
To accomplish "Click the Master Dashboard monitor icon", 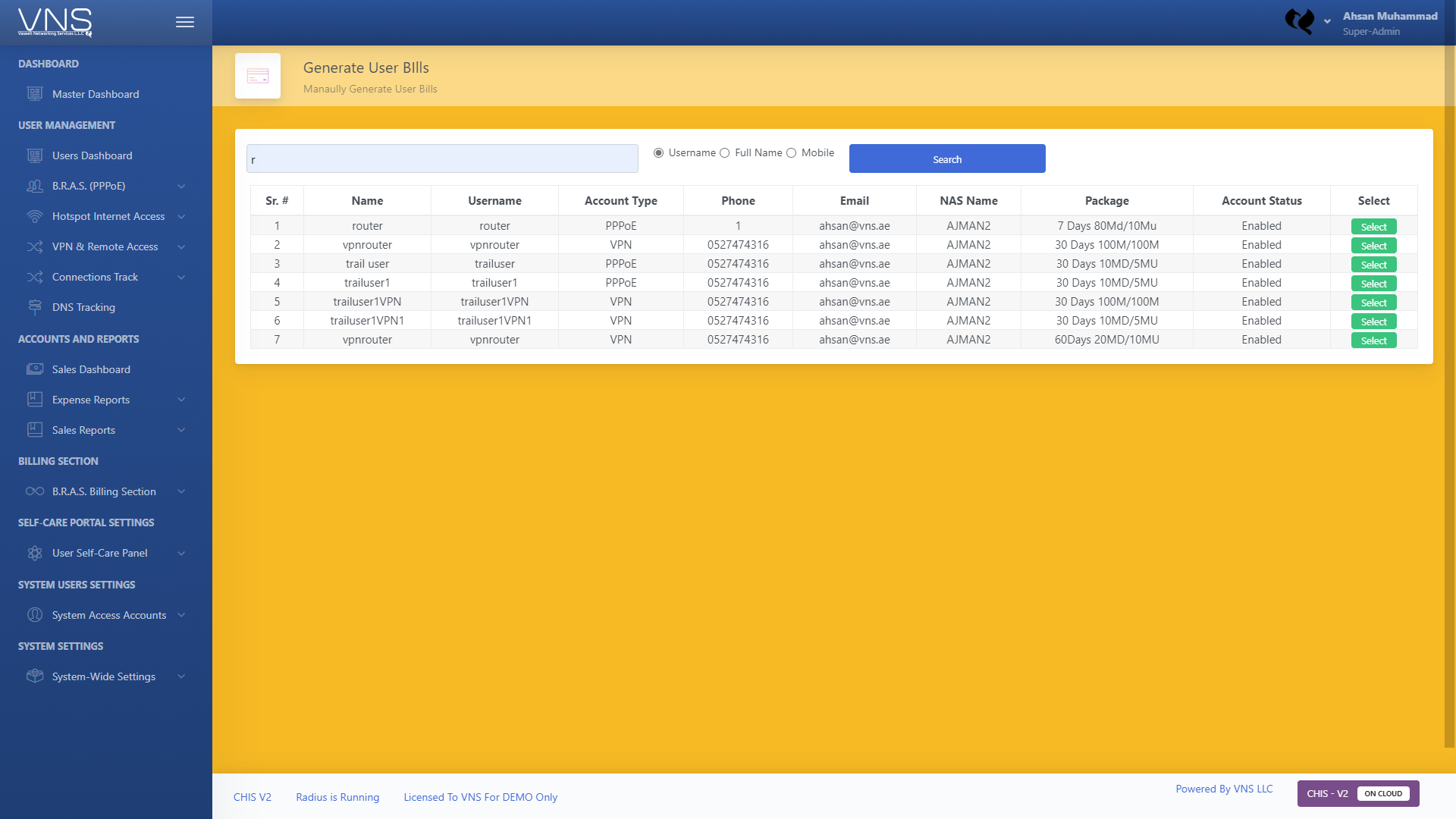I will click(35, 94).
